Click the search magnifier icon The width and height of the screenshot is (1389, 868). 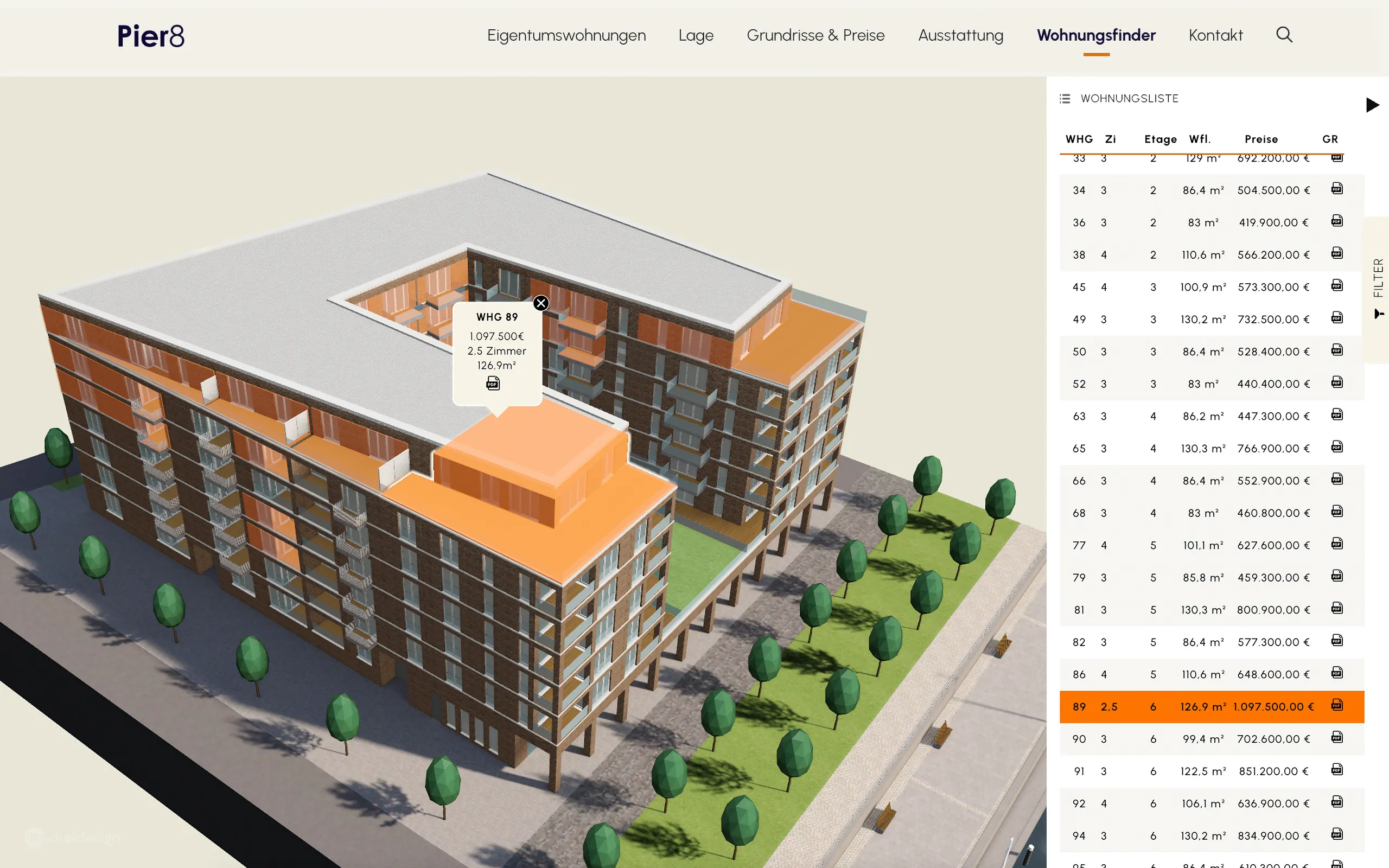(x=1284, y=35)
